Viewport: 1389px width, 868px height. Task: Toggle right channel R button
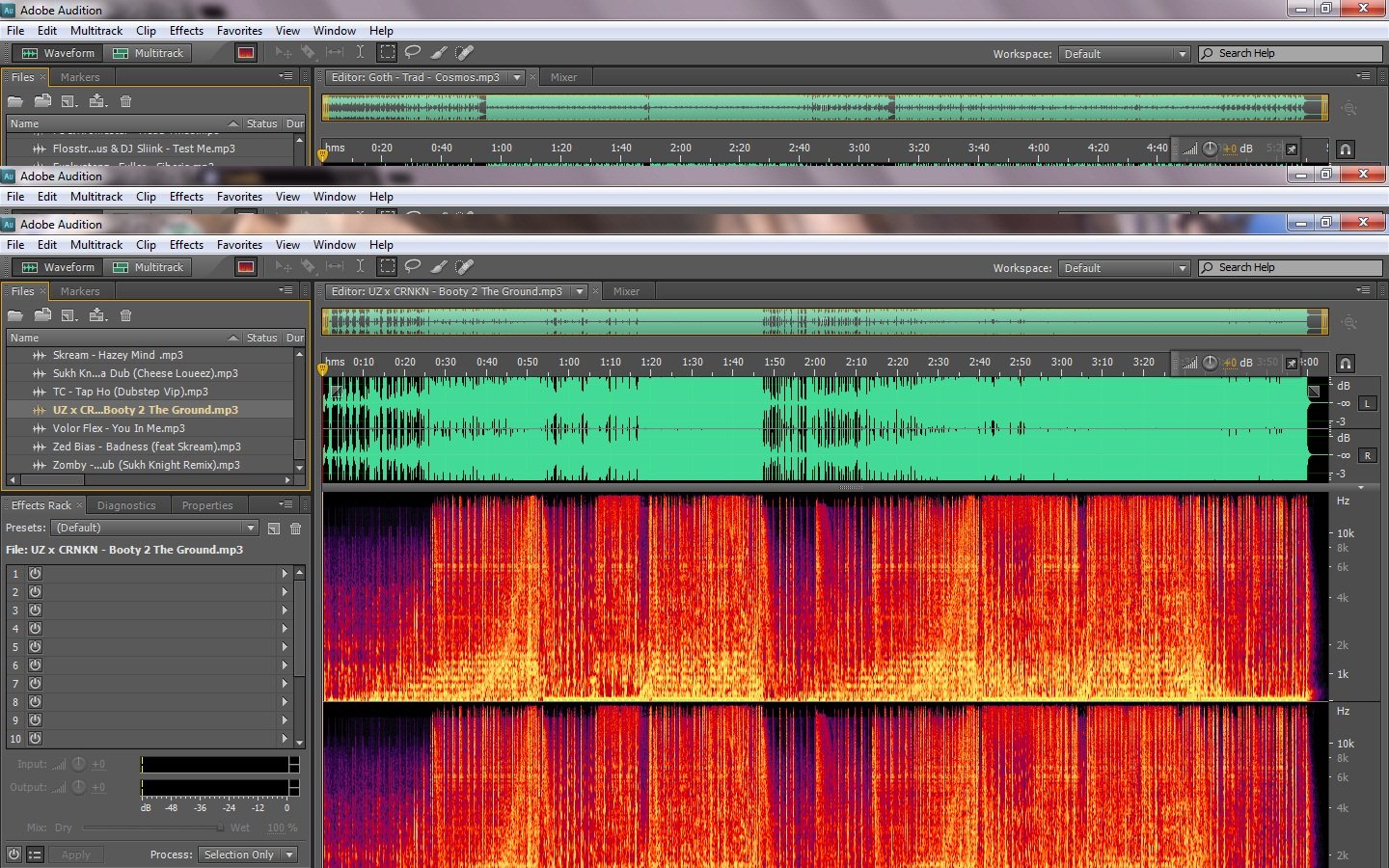(x=1368, y=455)
